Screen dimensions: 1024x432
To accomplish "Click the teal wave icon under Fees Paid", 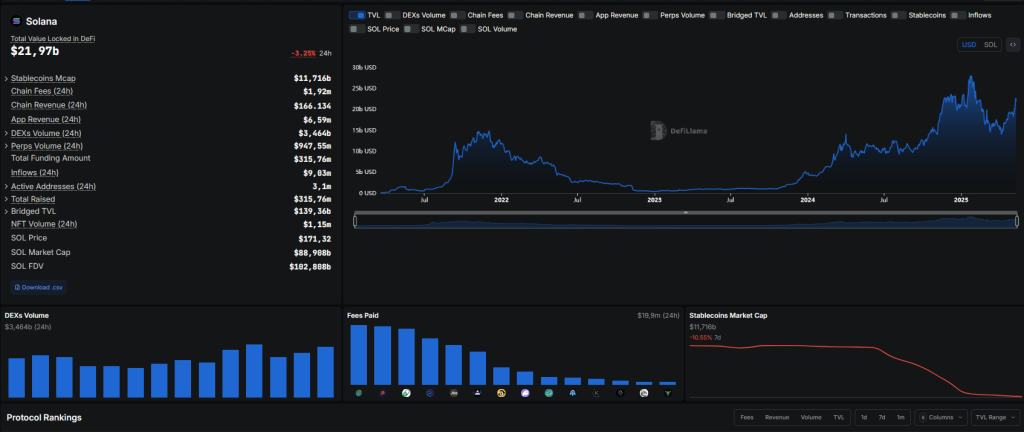I will (549, 393).
